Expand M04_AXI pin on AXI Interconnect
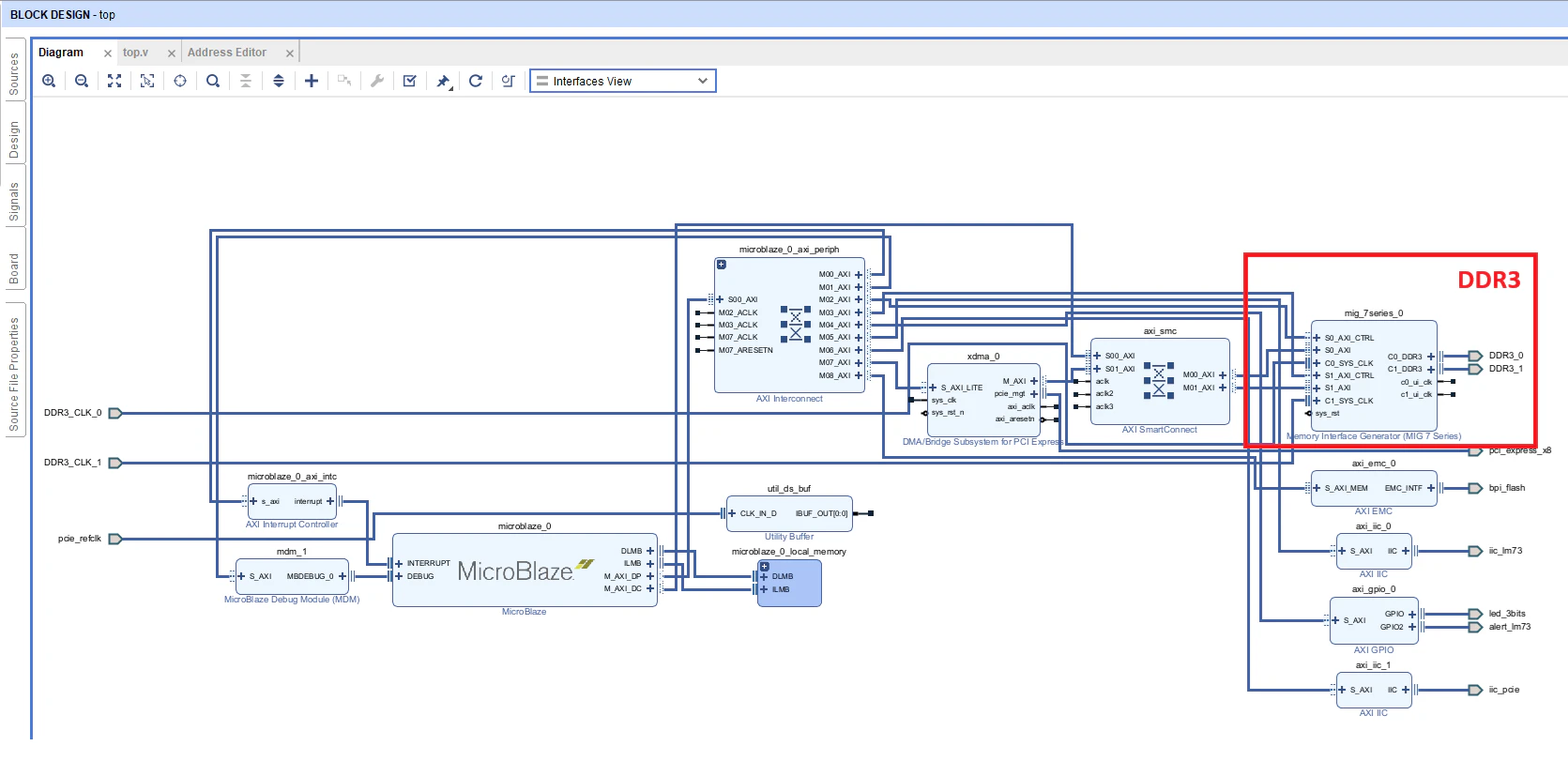Viewport: 1568px width, 761px height. coord(859,325)
